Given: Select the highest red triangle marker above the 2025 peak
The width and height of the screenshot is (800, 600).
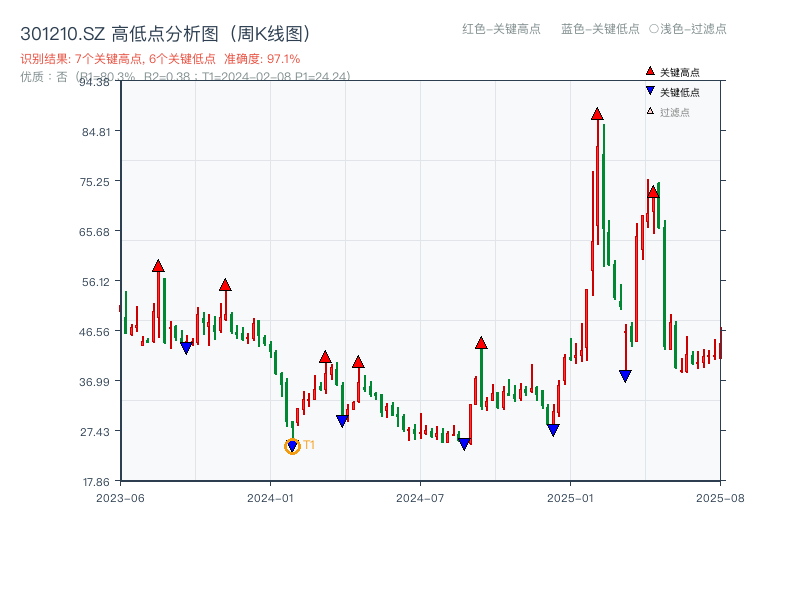Looking at the screenshot, I should 597,114.
